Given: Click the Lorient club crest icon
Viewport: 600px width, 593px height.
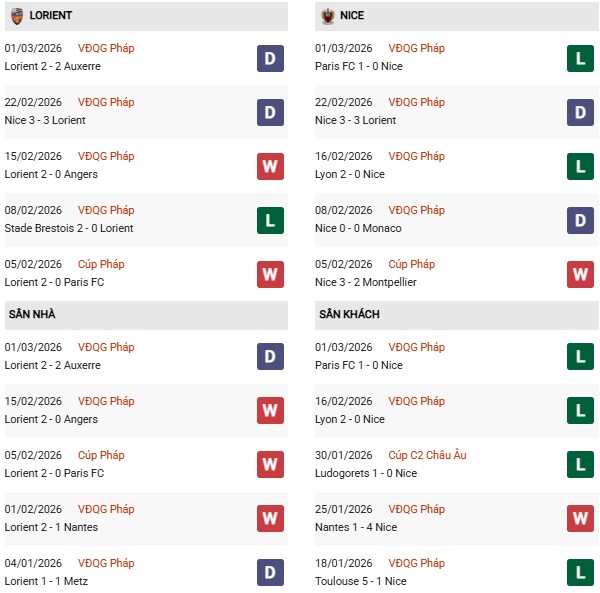Looking at the screenshot, I should pos(17,16).
